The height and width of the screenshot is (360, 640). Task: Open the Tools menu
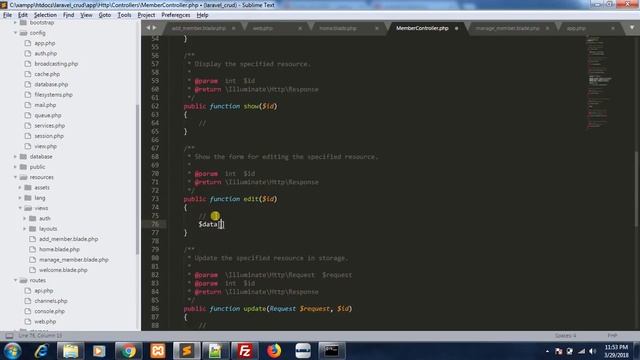pos(124,15)
